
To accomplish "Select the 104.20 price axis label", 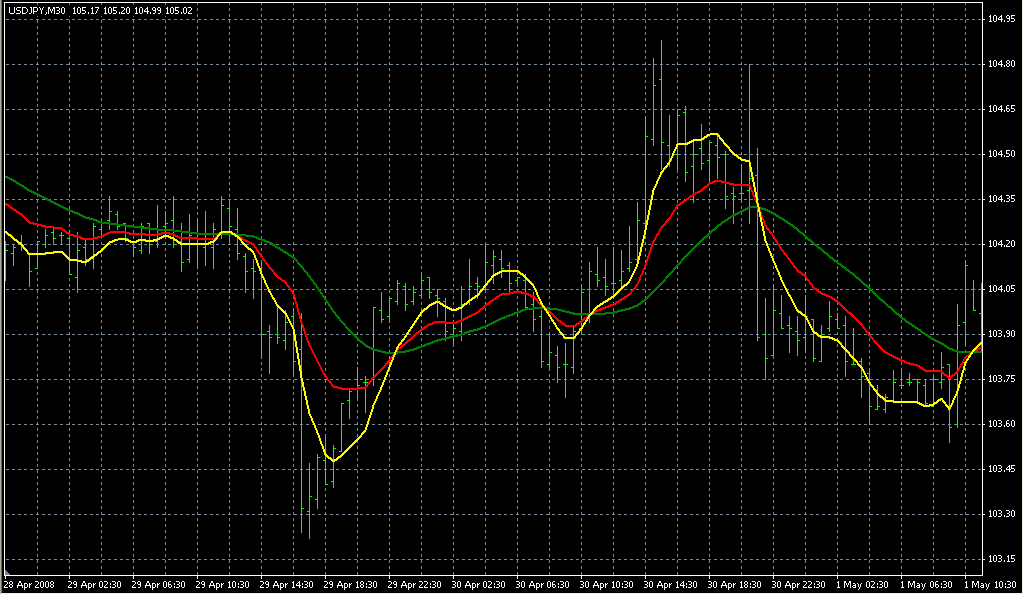I will point(1002,244).
